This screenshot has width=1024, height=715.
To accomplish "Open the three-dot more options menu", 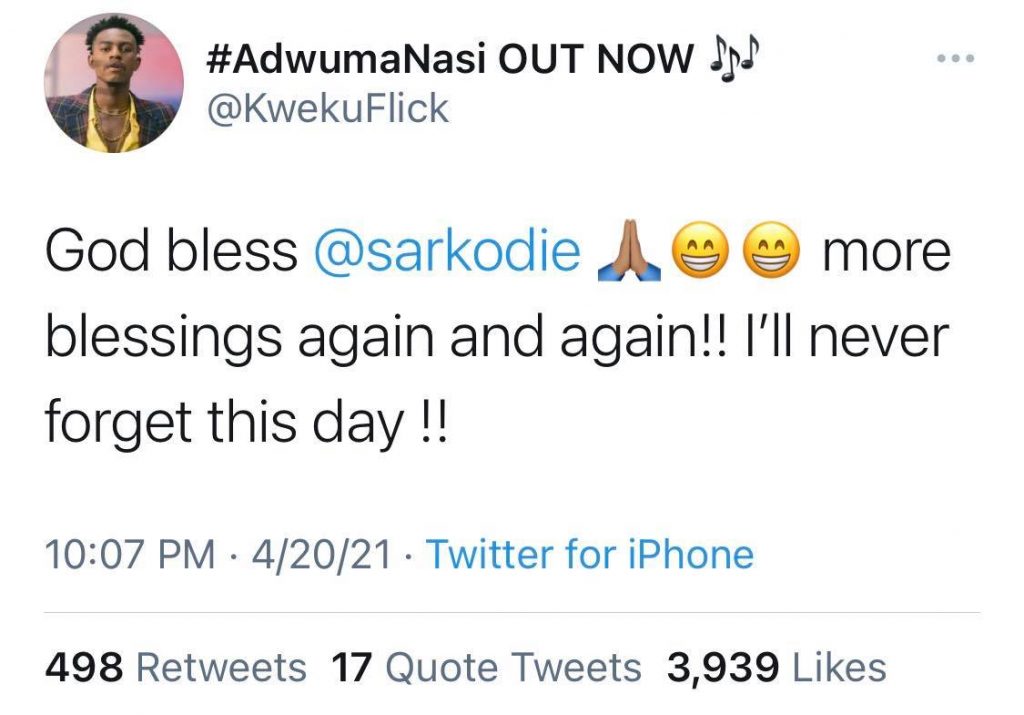I will (955, 59).
